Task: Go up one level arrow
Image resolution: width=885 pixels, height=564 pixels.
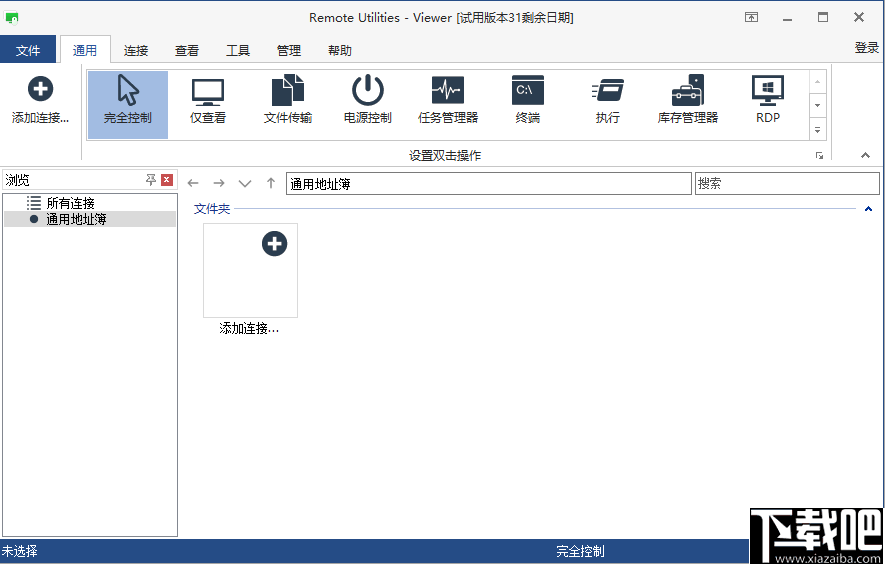Action: 271,183
